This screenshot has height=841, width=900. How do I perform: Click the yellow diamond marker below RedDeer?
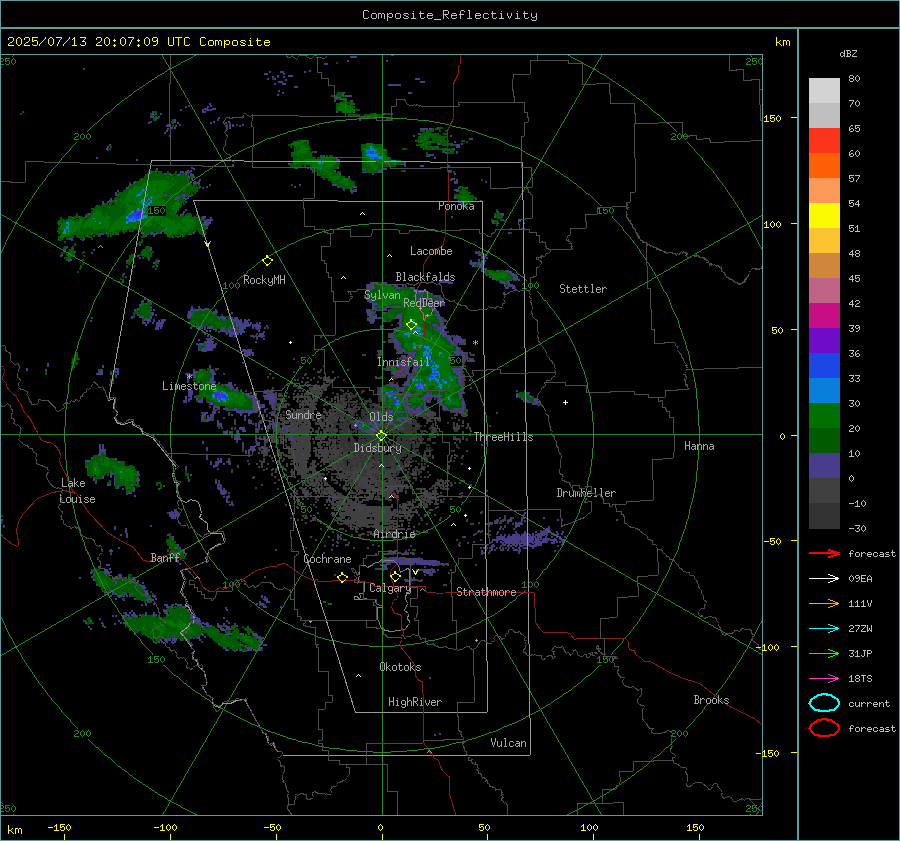point(411,325)
